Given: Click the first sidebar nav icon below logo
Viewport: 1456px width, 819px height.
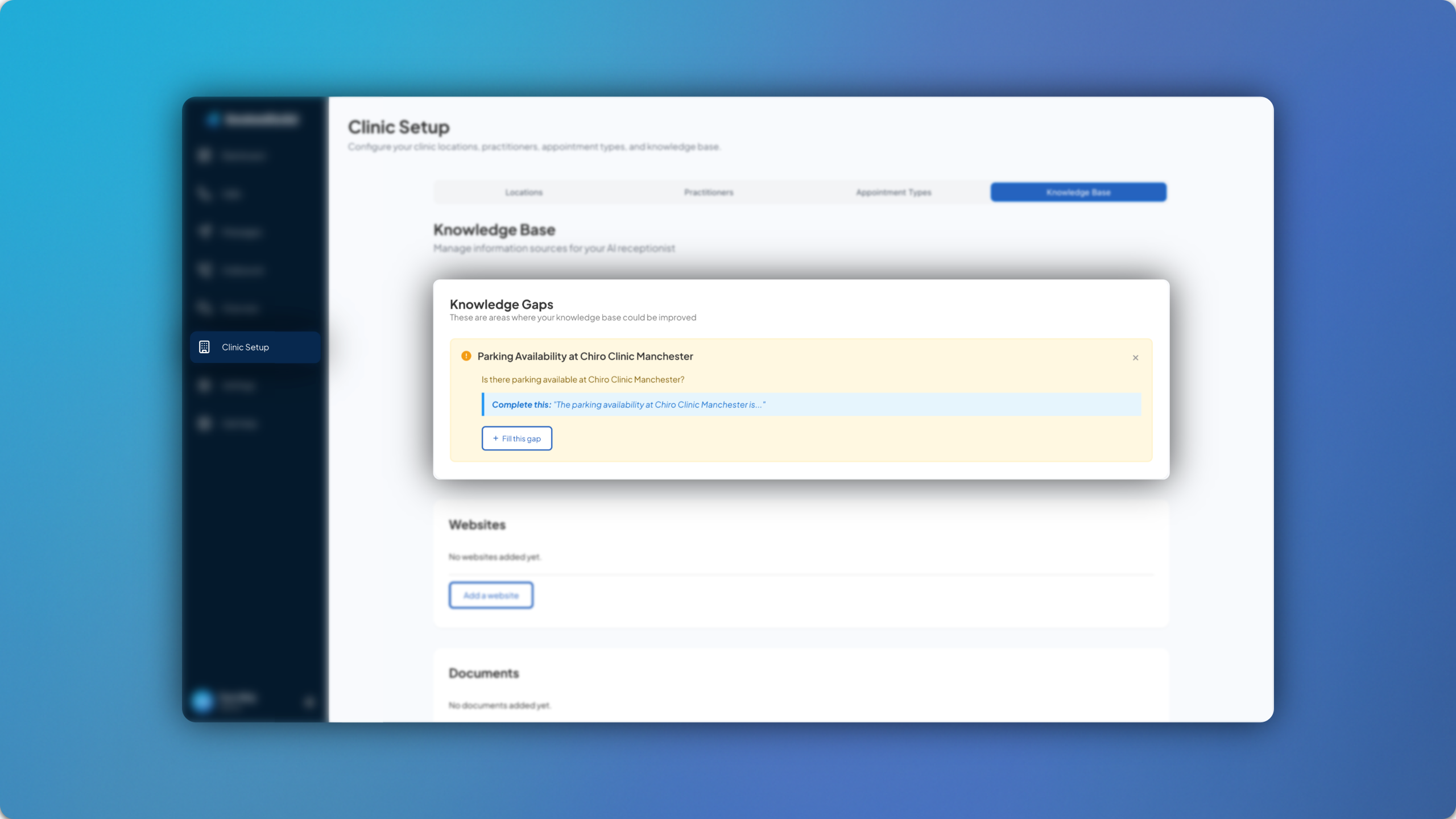Looking at the screenshot, I should [204, 155].
